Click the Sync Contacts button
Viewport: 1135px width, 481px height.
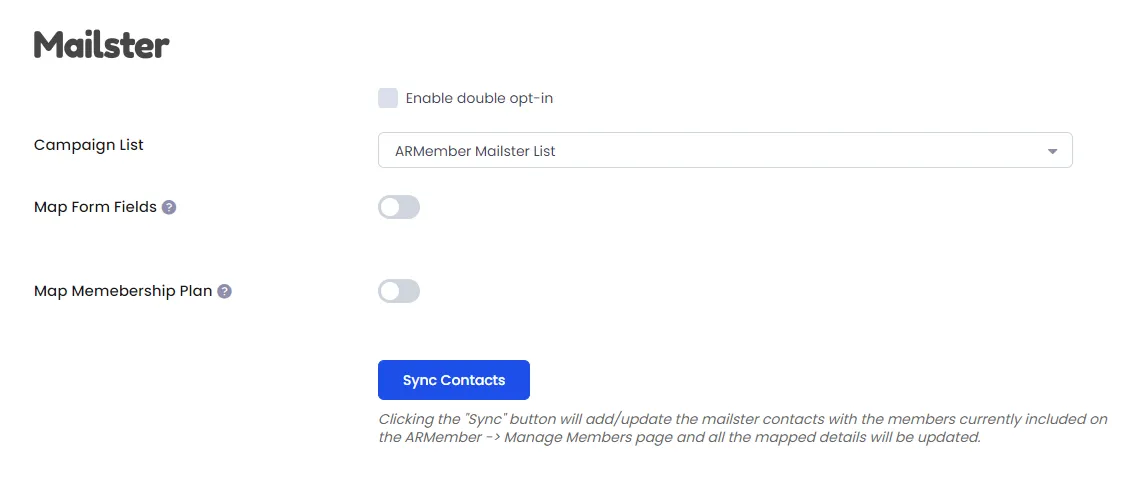(x=454, y=380)
